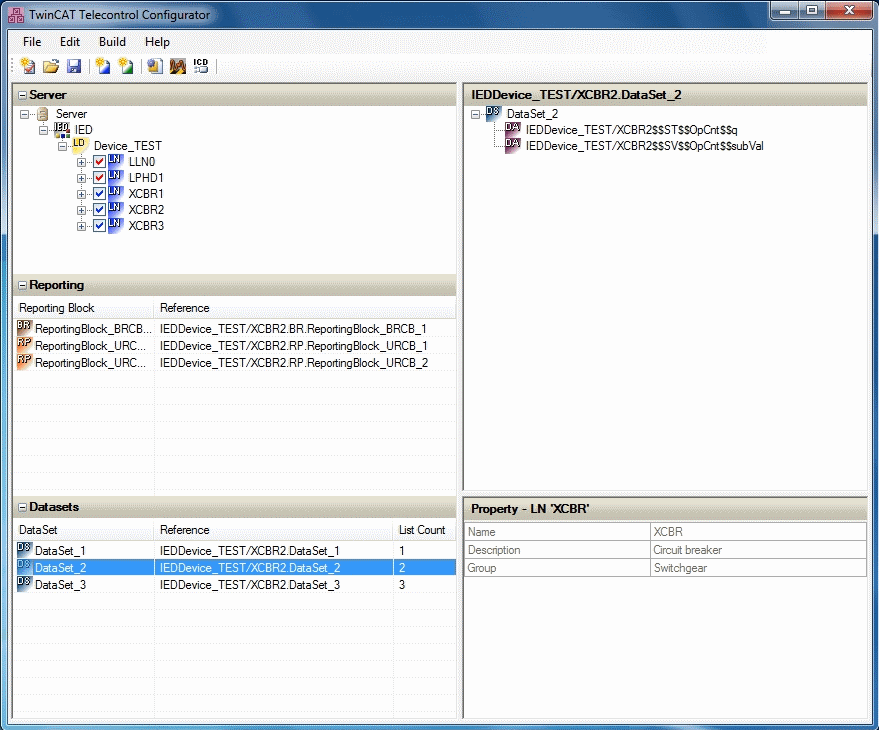Click the DS icon of DataSet_3 row
The height and width of the screenshot is (730, 879).
coord(24,584)
